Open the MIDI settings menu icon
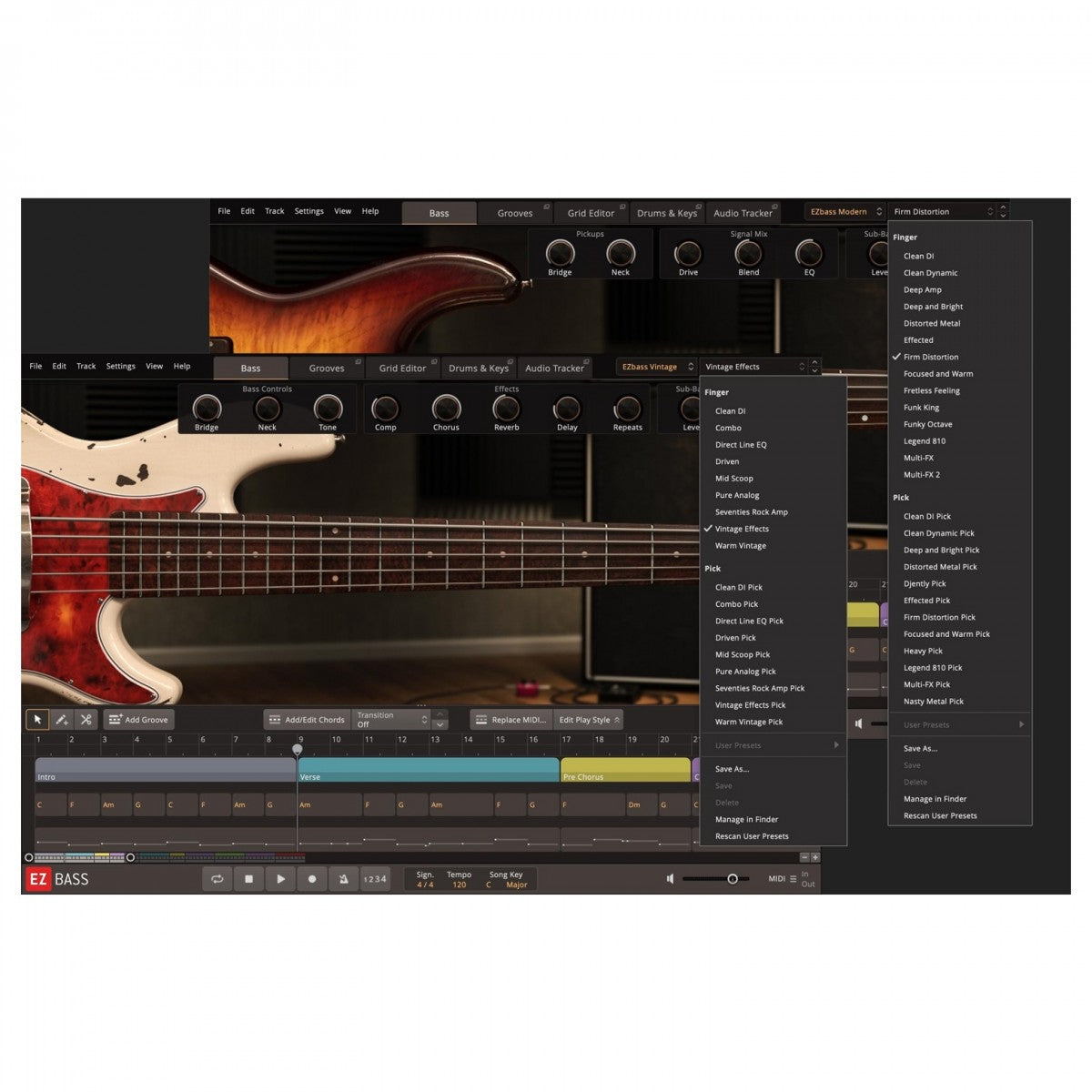1092x1092 pixels. pos(793,879)
